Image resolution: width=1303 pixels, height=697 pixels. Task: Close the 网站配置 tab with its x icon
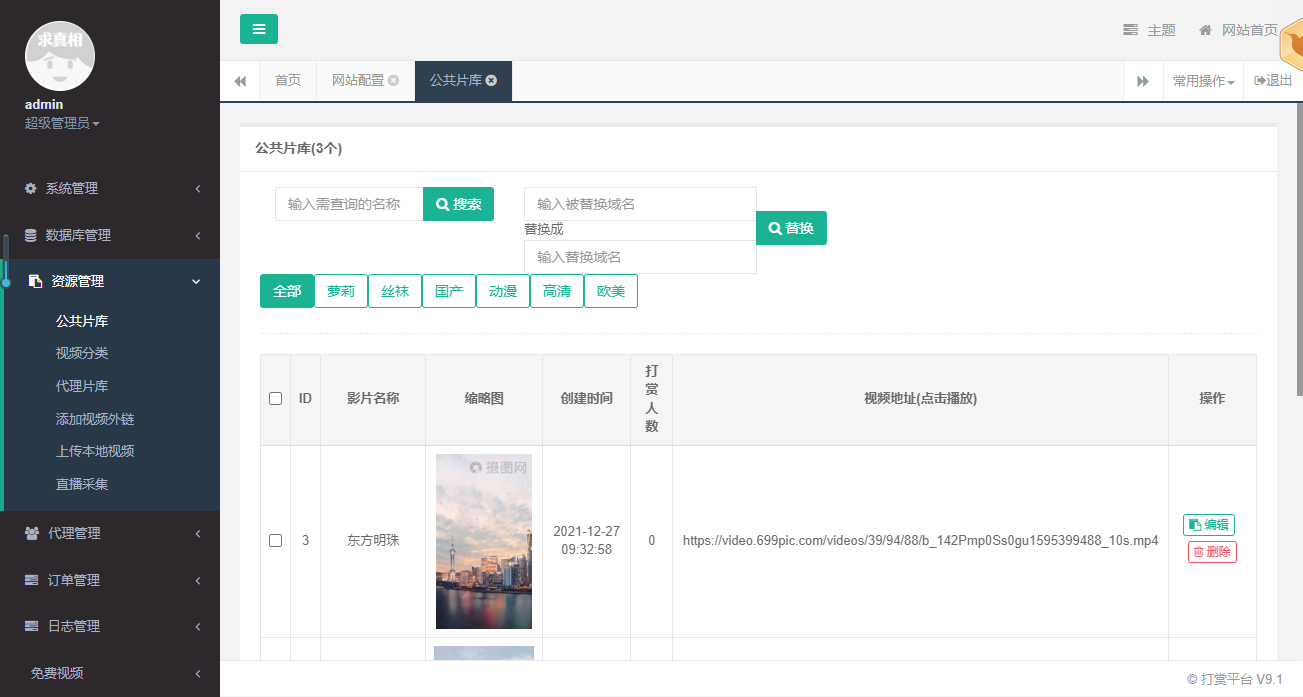tap(394, 81)
